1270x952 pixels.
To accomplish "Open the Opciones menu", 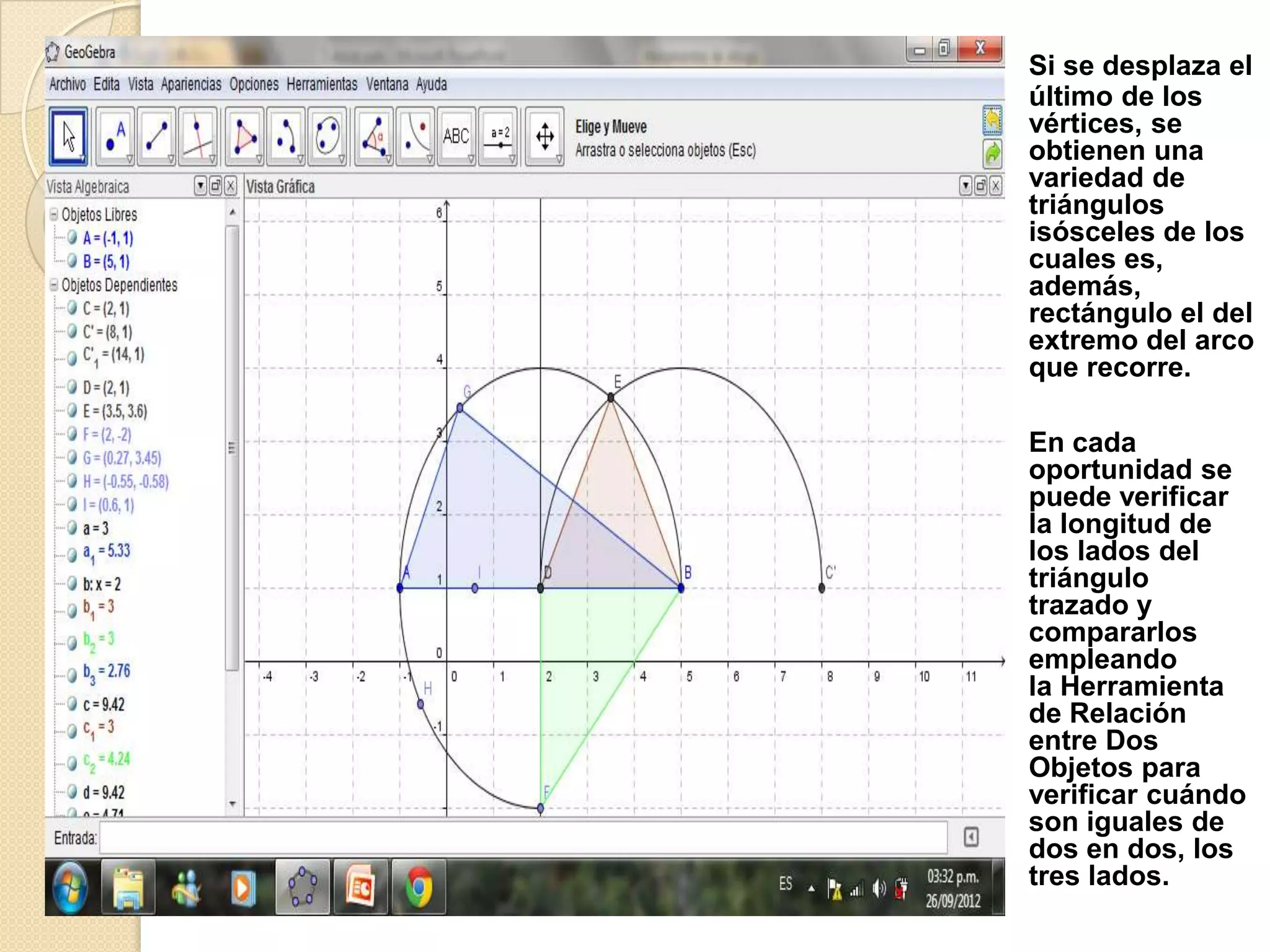I will tap(254, 84).
